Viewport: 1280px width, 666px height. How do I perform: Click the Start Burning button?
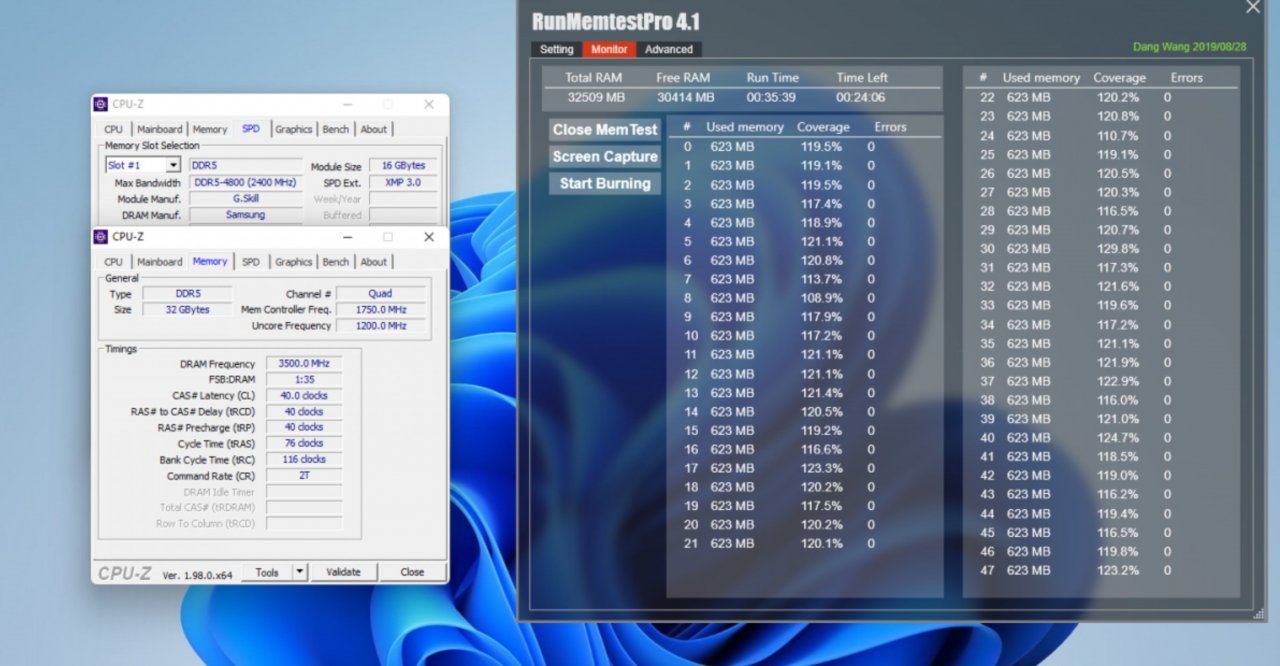605,184
